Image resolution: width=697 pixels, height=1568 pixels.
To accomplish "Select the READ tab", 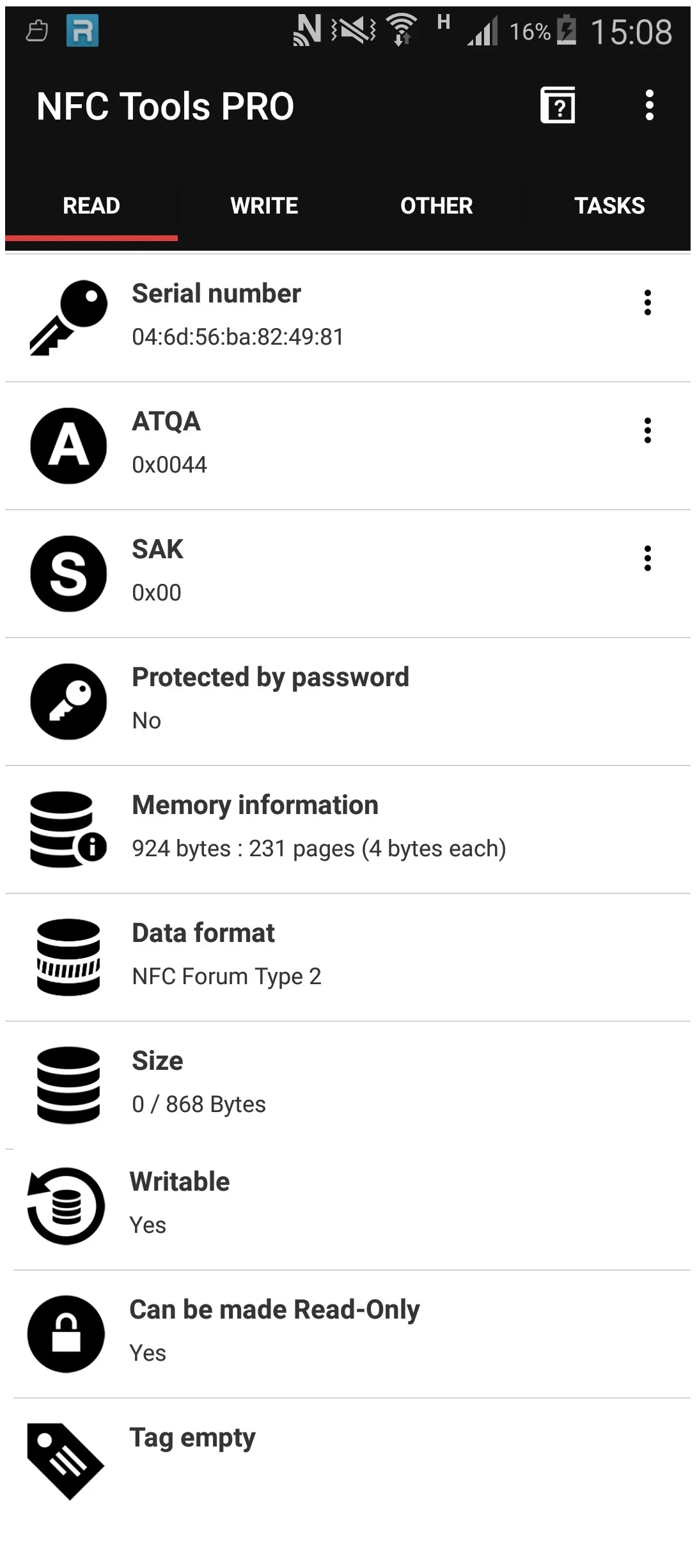I will [x=91, y=206].
